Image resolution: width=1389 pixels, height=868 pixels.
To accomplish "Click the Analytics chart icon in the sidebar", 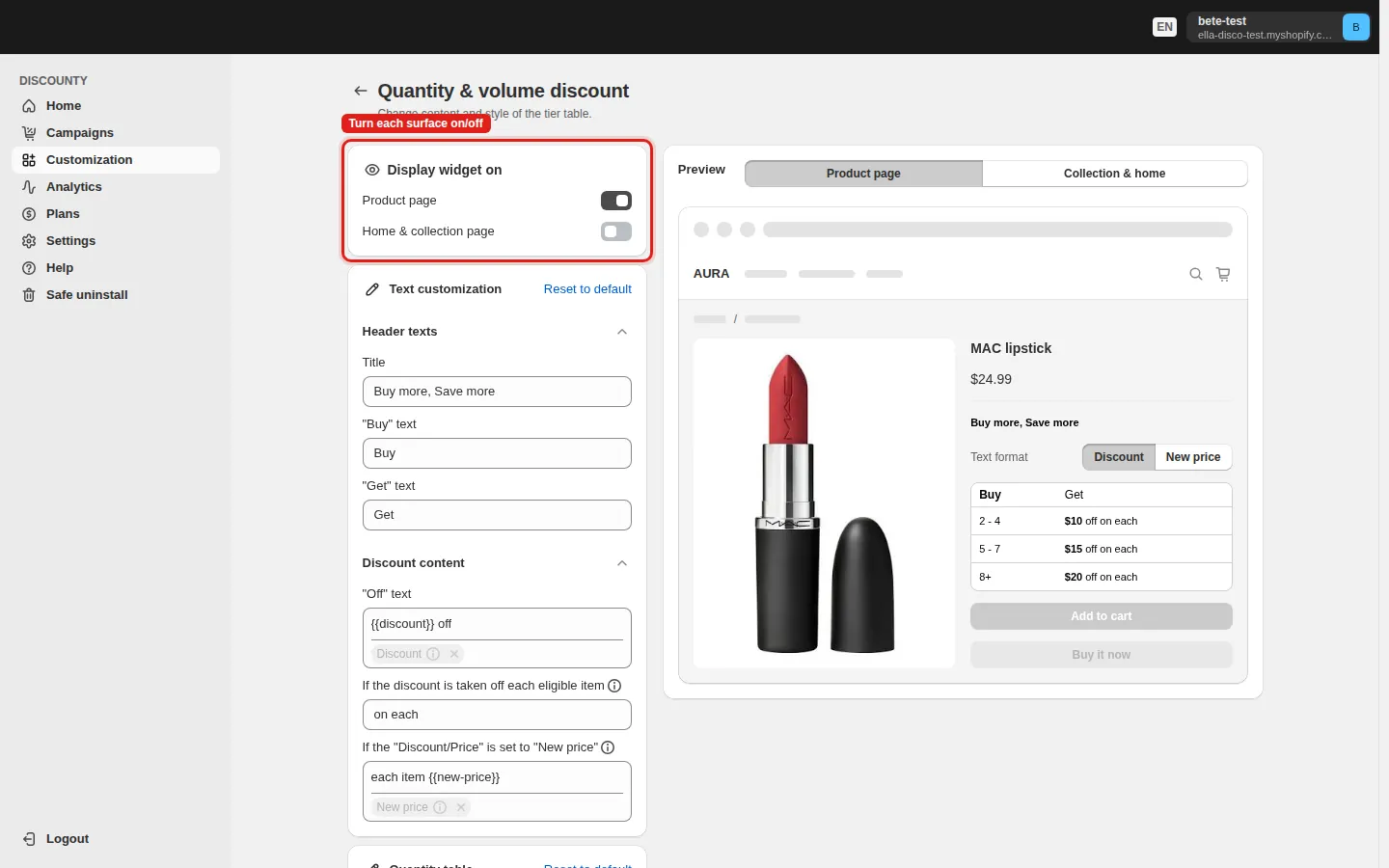I will (x=29, y=187).
